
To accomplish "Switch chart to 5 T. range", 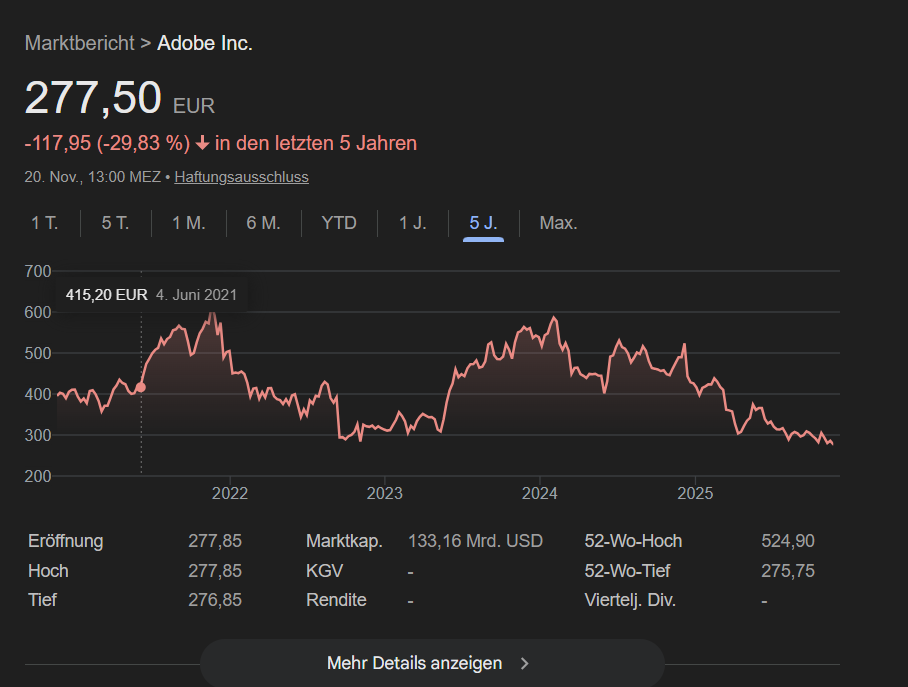I will point(115,223).
